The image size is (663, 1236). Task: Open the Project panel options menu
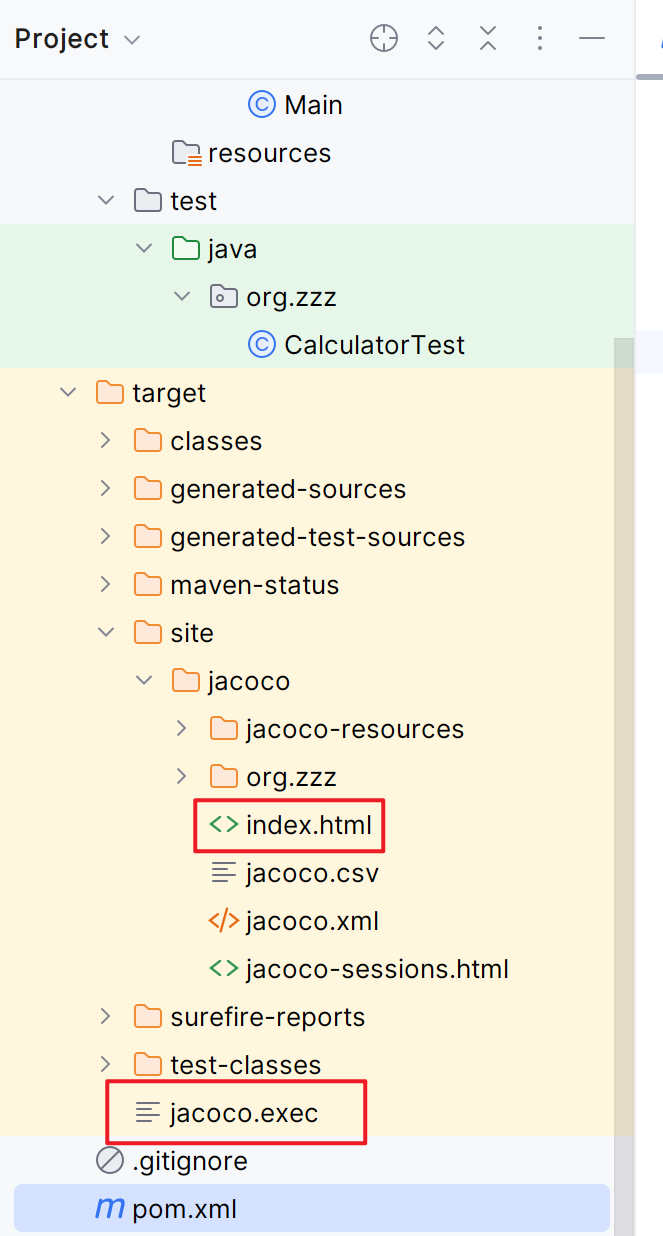(540, 39)
